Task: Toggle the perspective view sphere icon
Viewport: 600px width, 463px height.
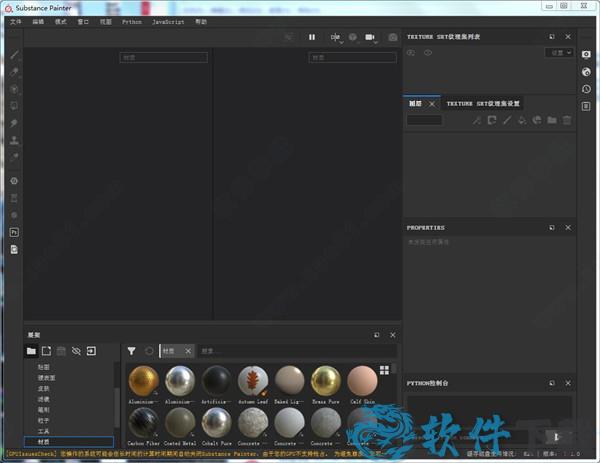Action: pos(353,37)
